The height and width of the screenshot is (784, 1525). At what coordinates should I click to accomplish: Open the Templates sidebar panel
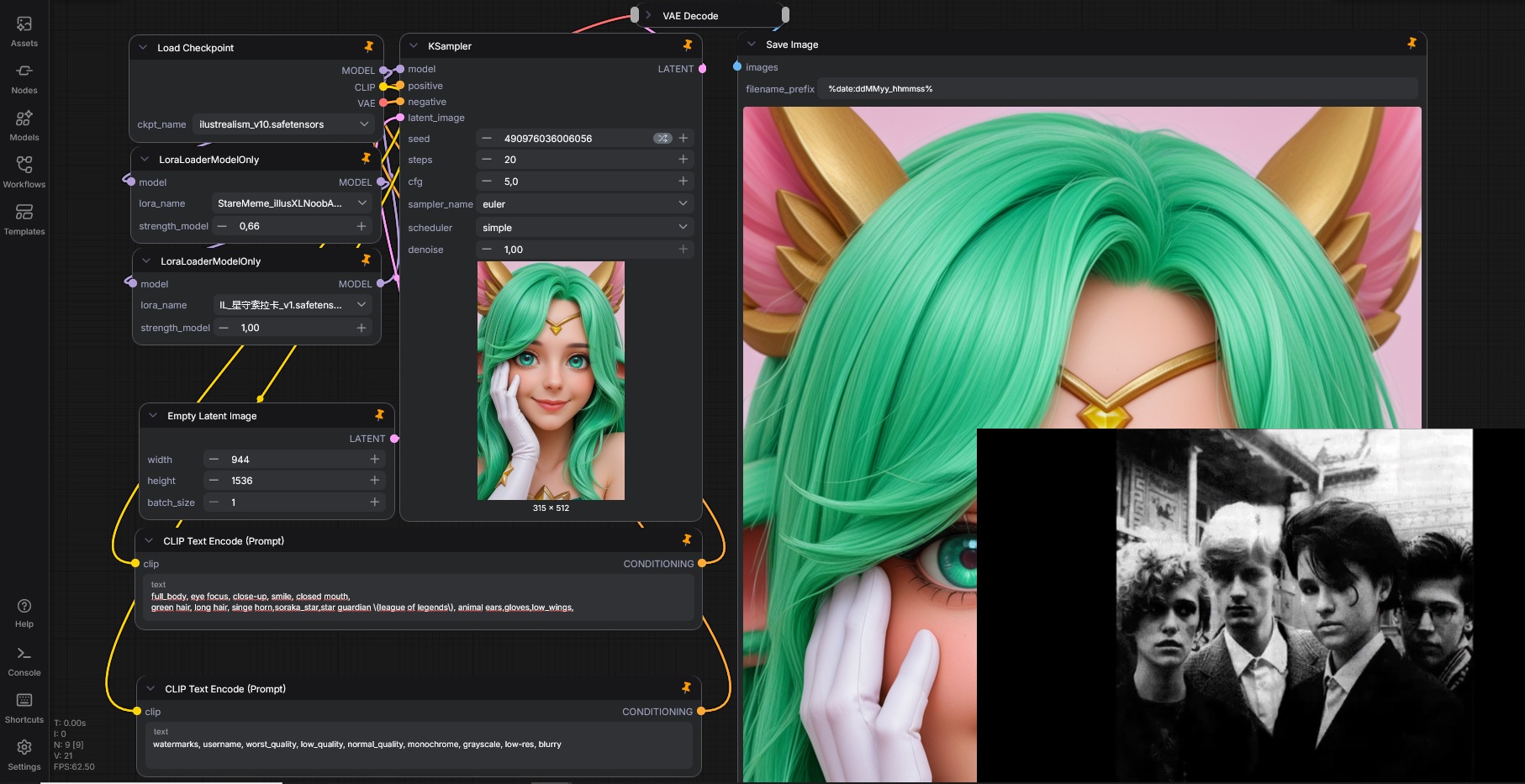coord(24,219)
